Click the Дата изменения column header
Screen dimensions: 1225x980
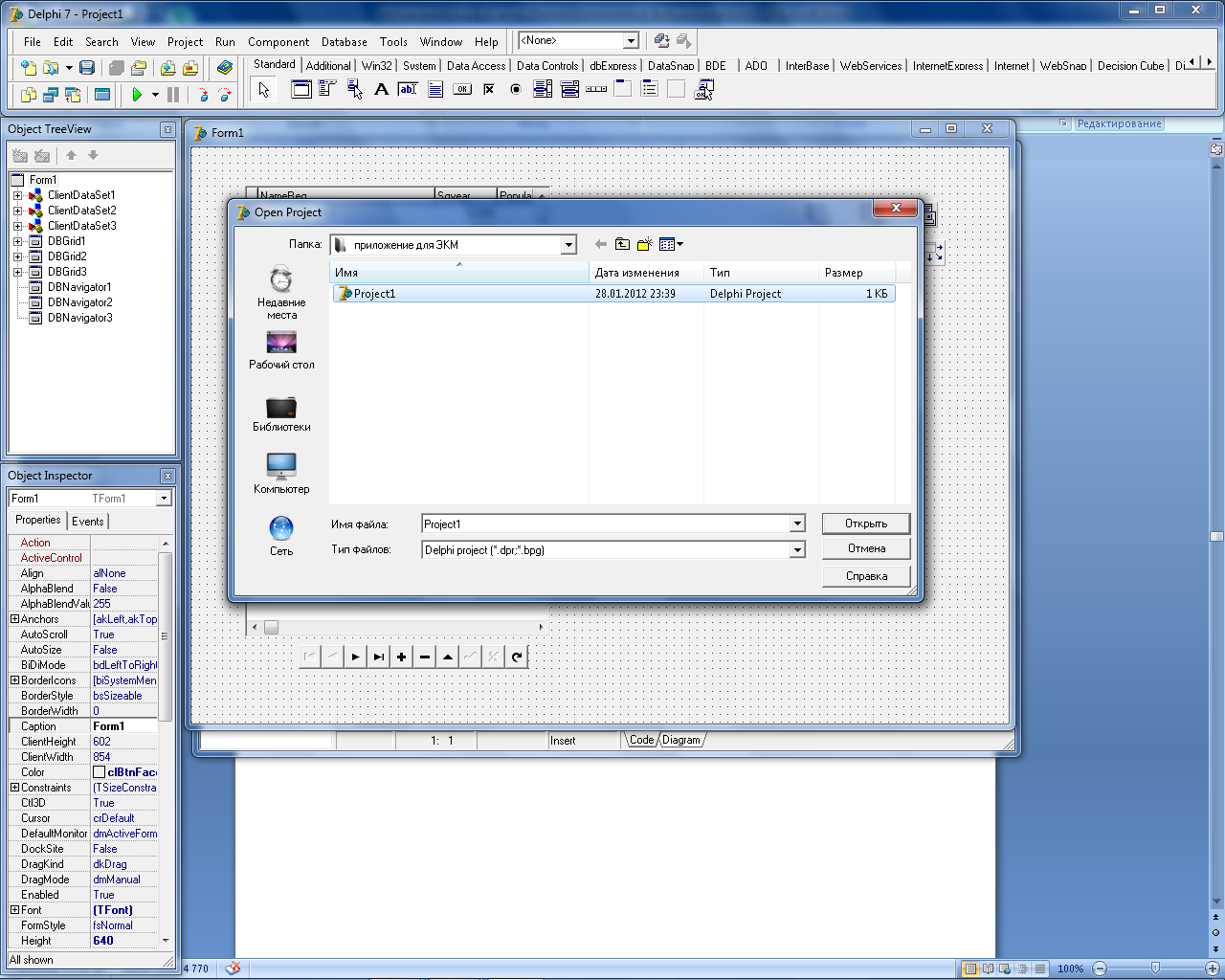(646, 273)
